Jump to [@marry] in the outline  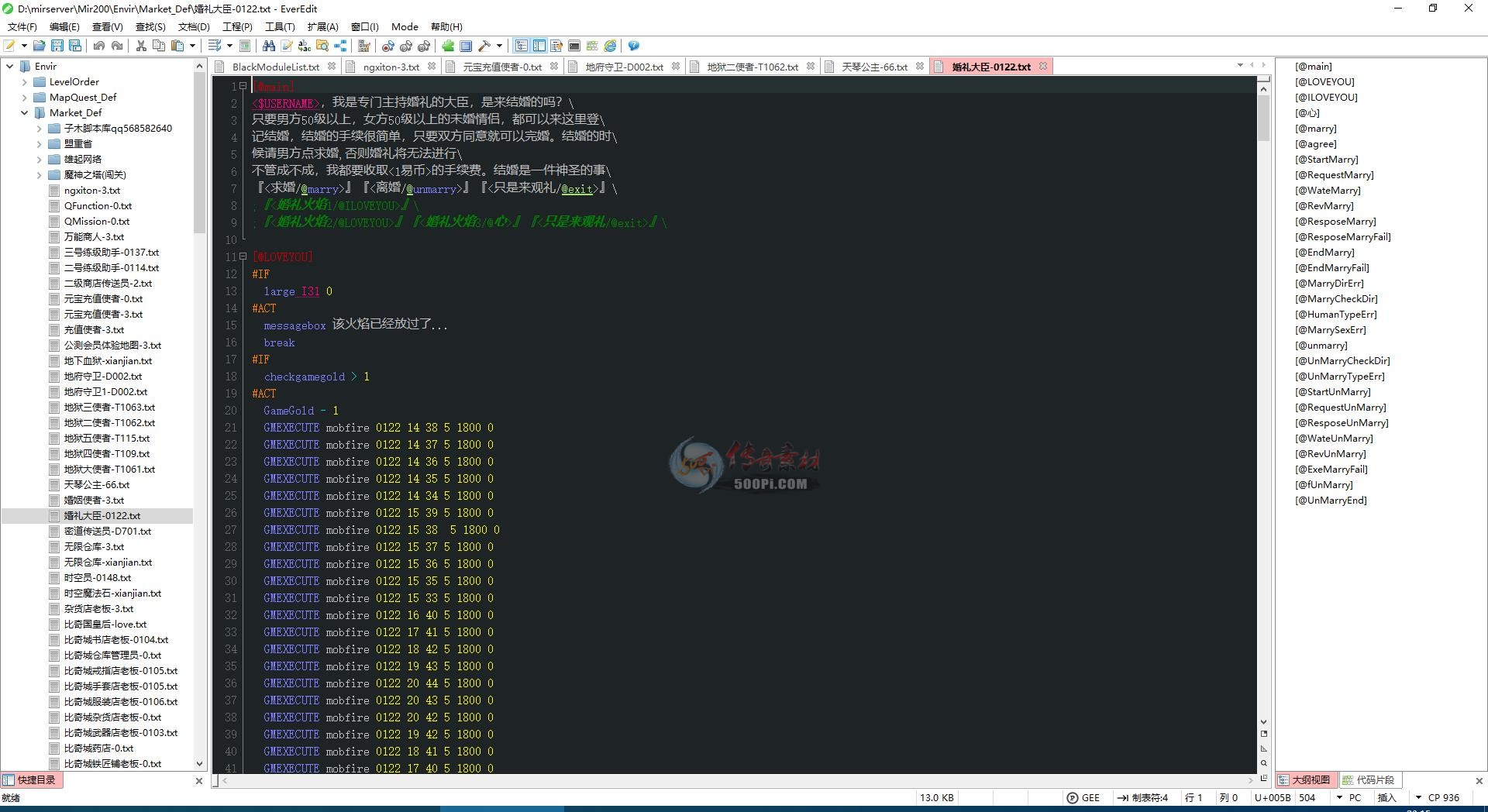1315,129
